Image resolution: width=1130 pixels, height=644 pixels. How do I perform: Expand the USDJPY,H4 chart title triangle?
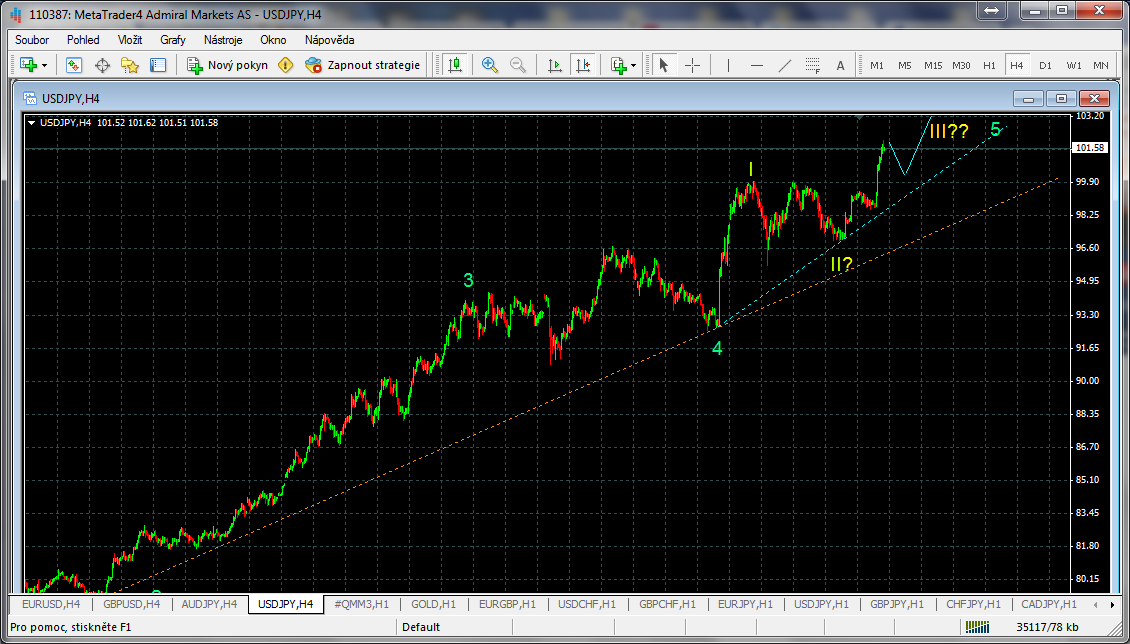tap(32, 122)
